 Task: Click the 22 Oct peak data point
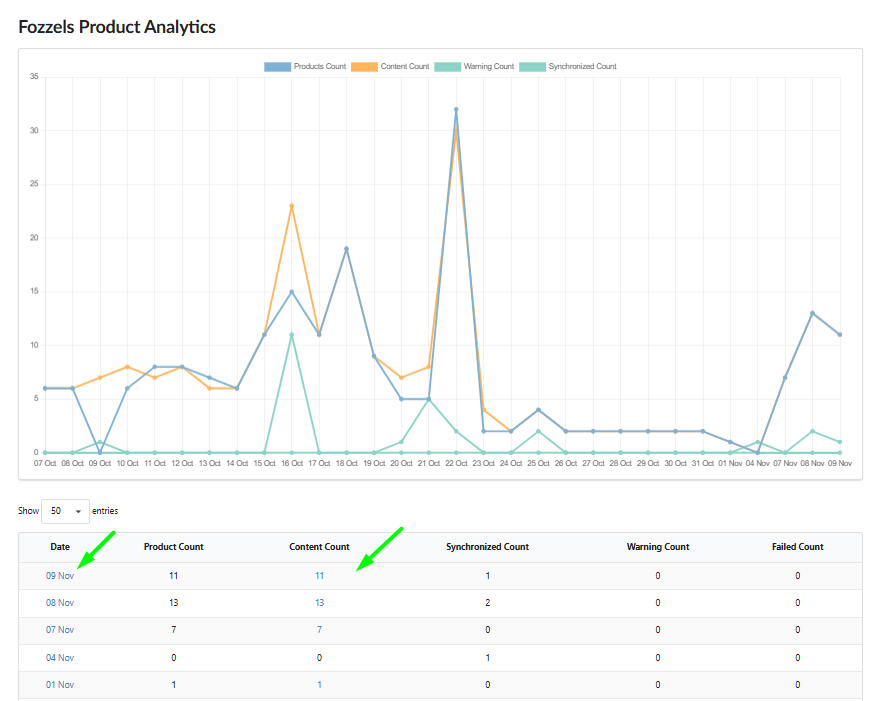(x=456, y=109)
